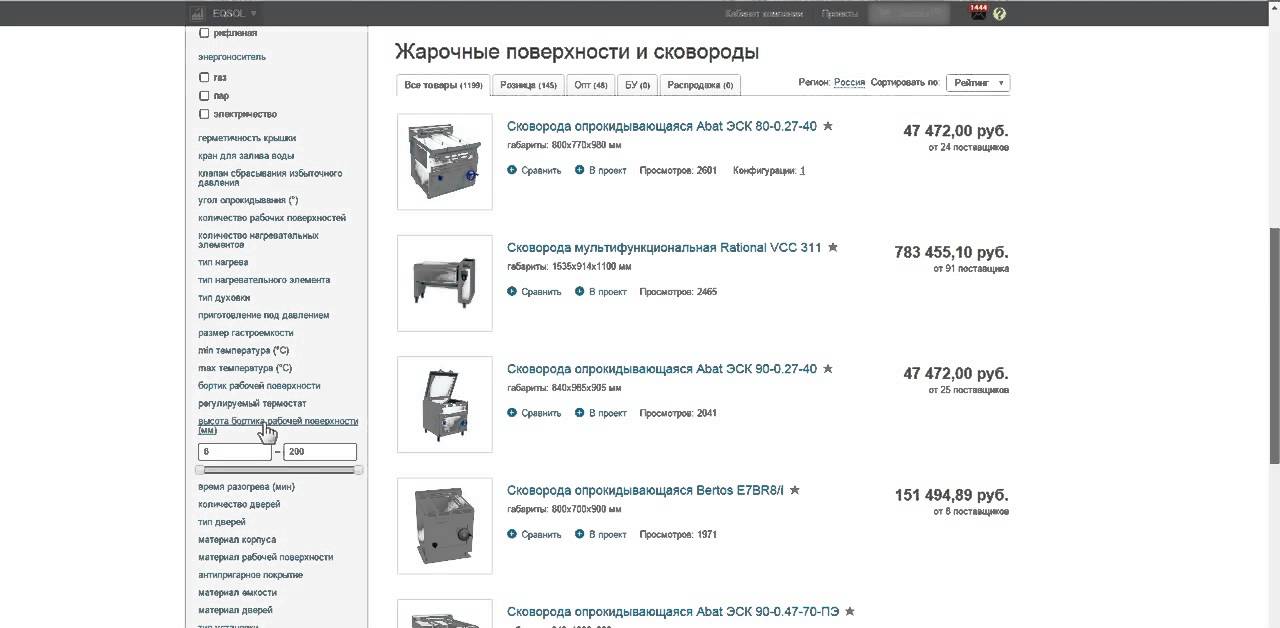Open the help question mark icon
This screenshot has height=628, width=1280.
1000,14
